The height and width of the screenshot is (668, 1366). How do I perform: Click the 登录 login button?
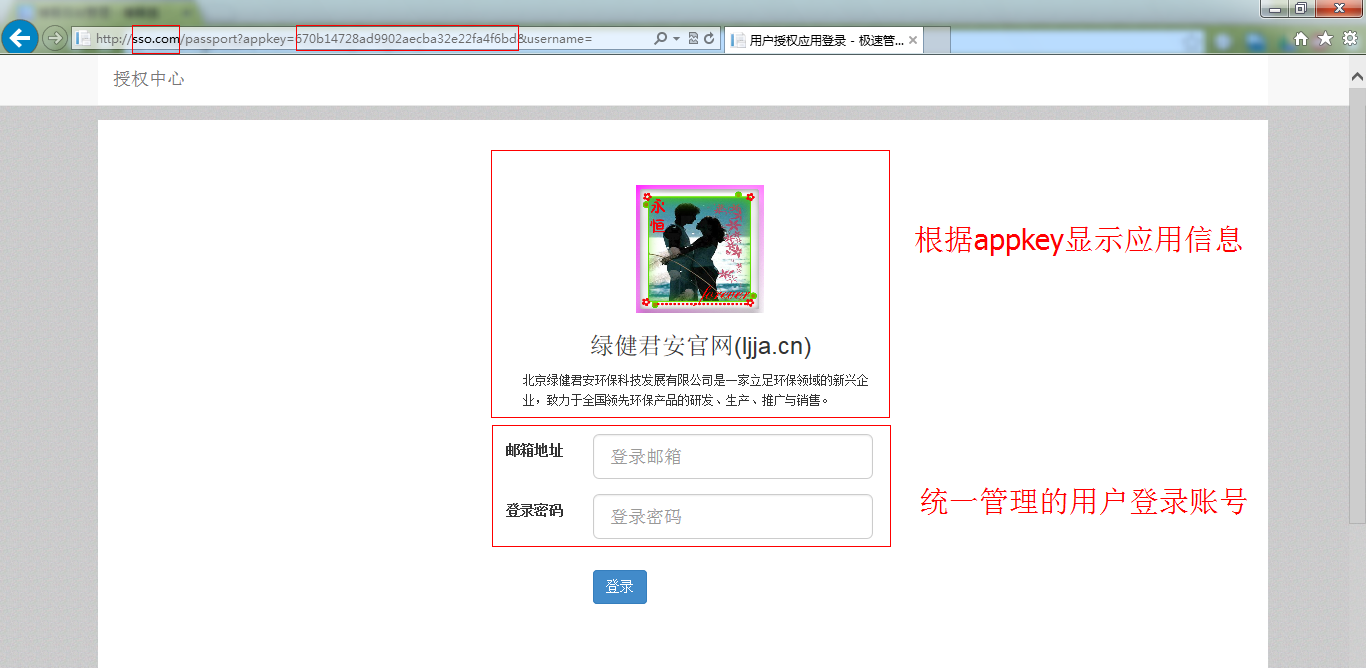[x=619, y=587]
